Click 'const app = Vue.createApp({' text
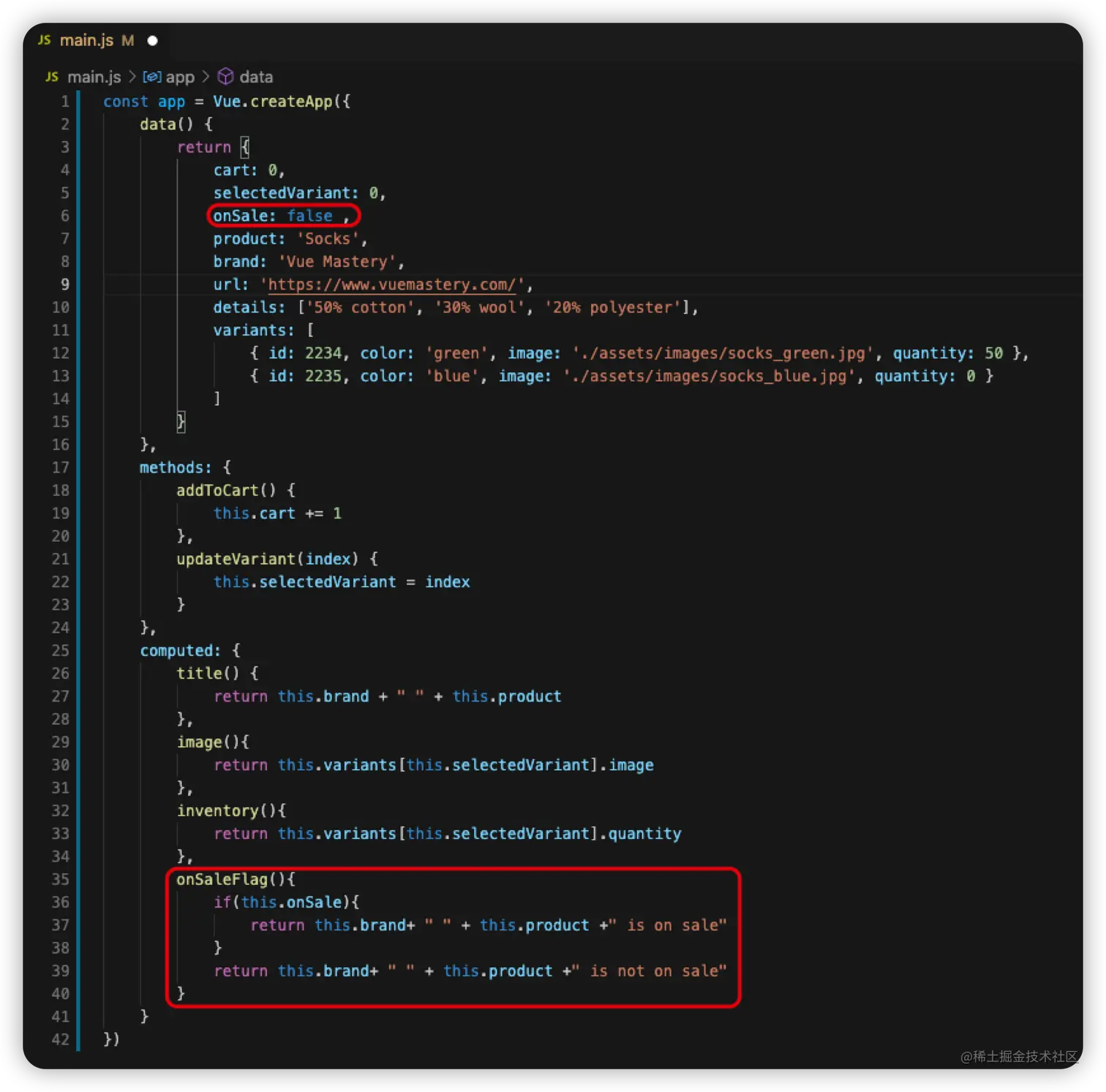This screenshot has width=1106, height=1092. click(x=227, y=102)
